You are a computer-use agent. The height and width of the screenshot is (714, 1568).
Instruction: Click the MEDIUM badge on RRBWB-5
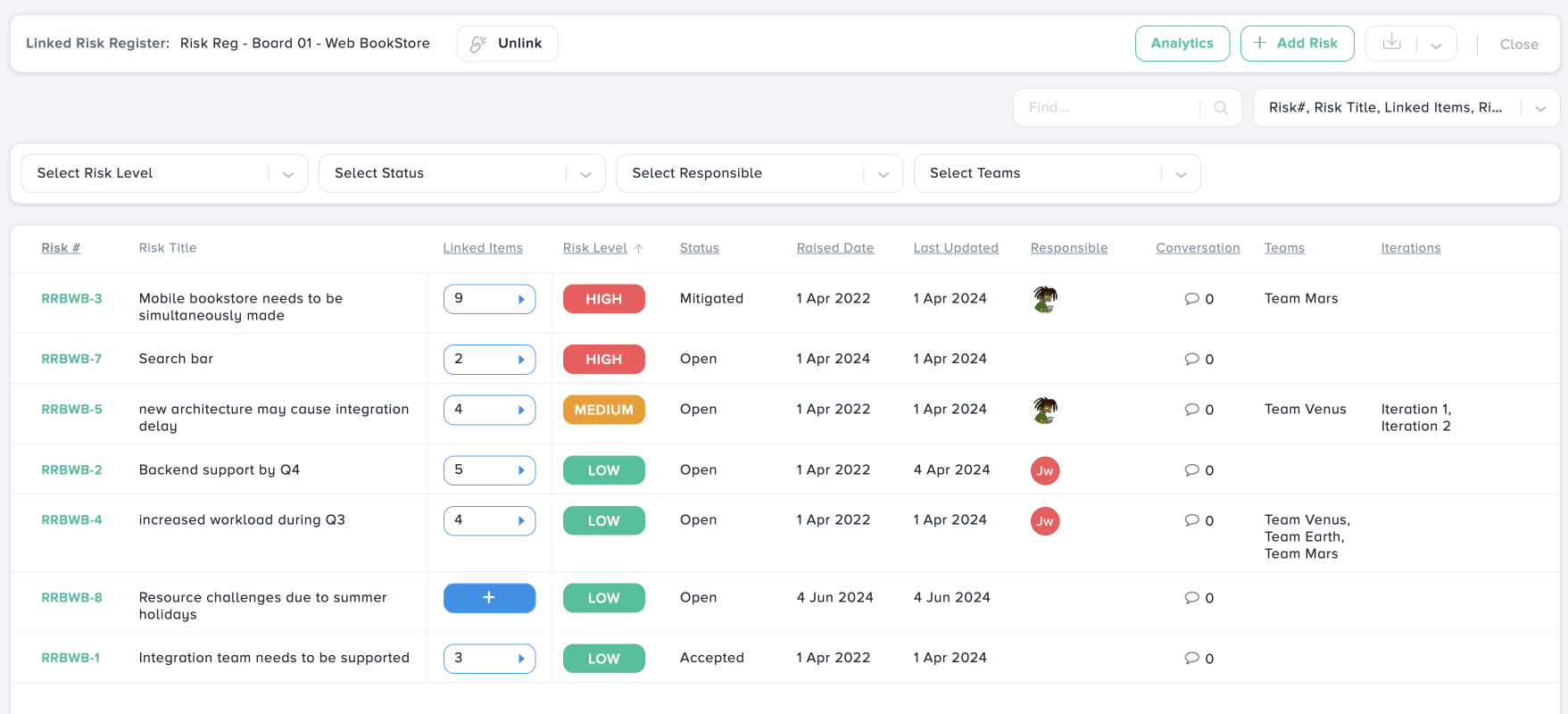(x=603, y=410)
